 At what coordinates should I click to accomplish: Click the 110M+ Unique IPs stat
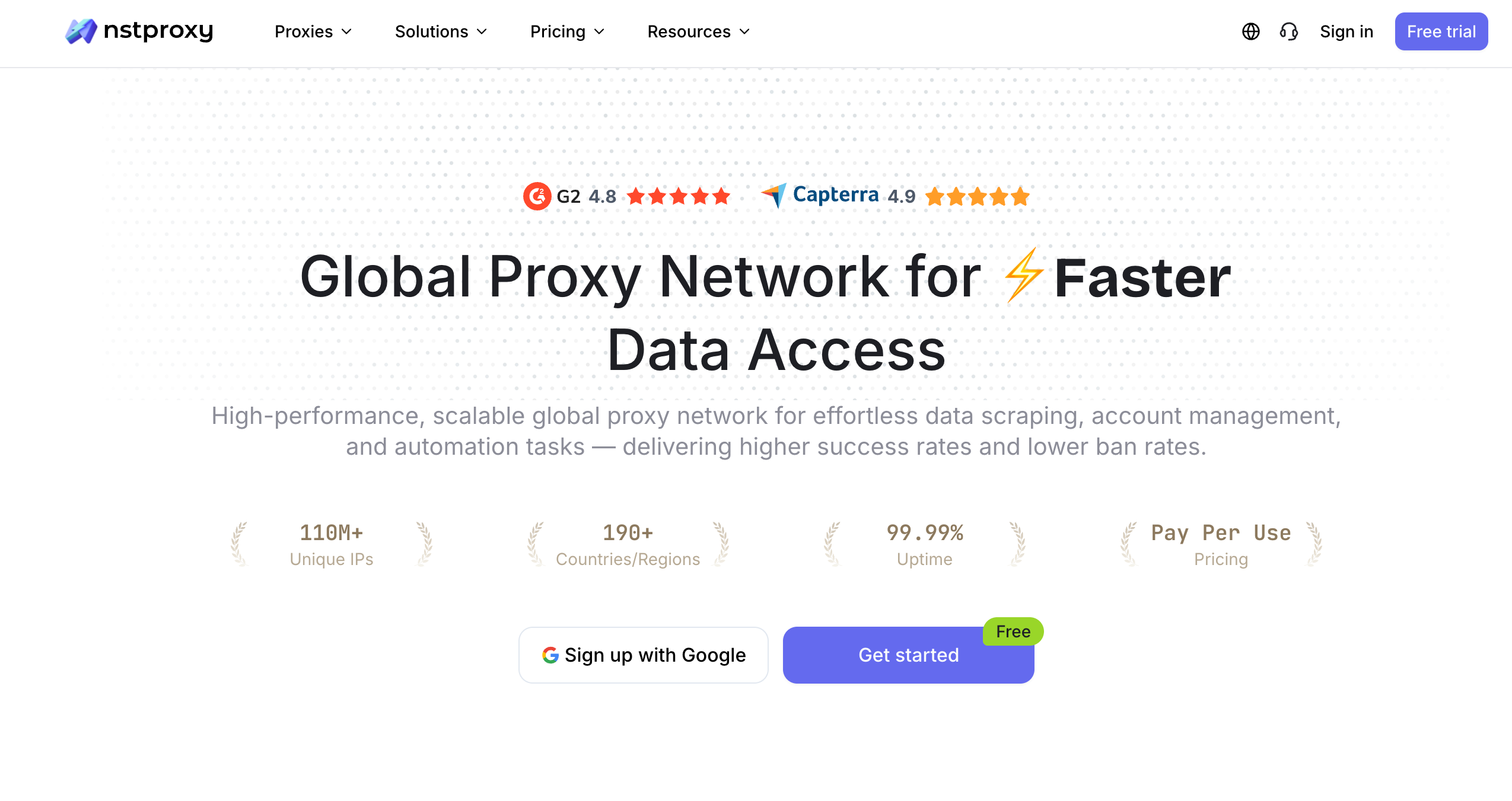331,544
